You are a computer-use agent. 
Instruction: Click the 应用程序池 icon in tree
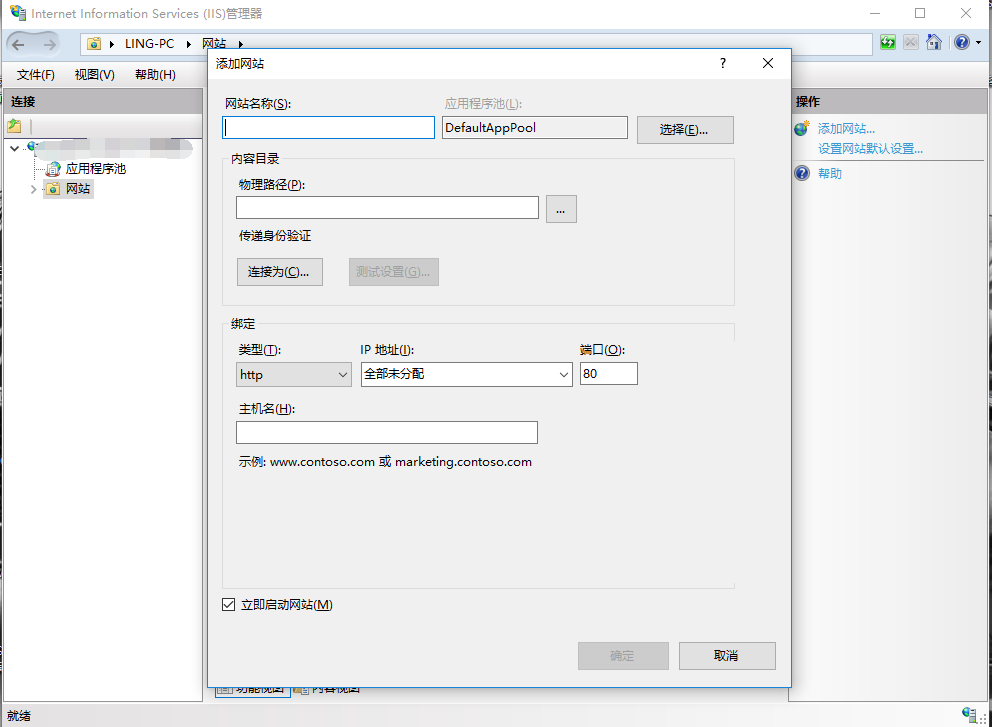coord(53,169)
